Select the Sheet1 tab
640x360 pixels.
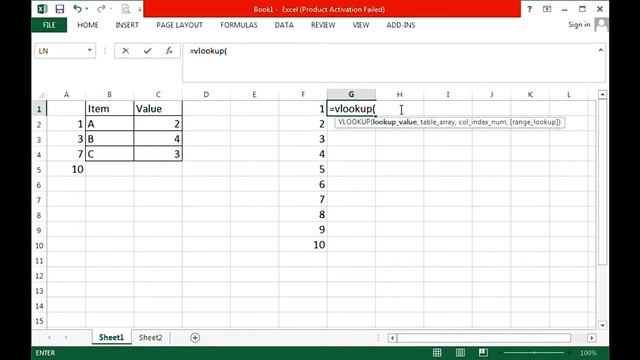pyautogui.click(x=111, y=338)
